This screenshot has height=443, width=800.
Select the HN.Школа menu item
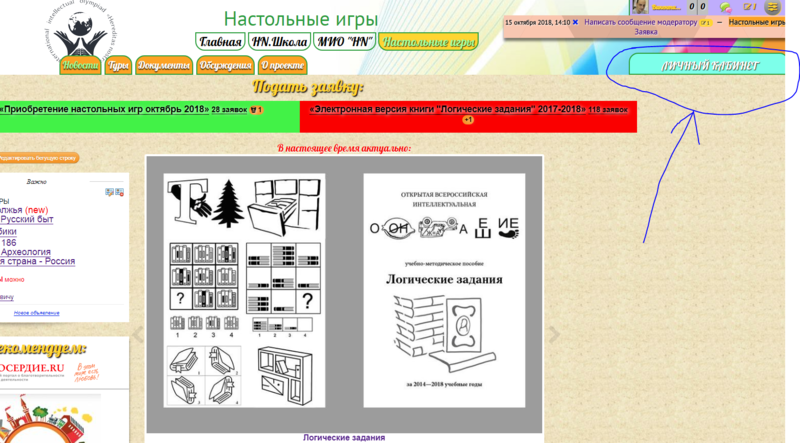[x=280, y=41]
